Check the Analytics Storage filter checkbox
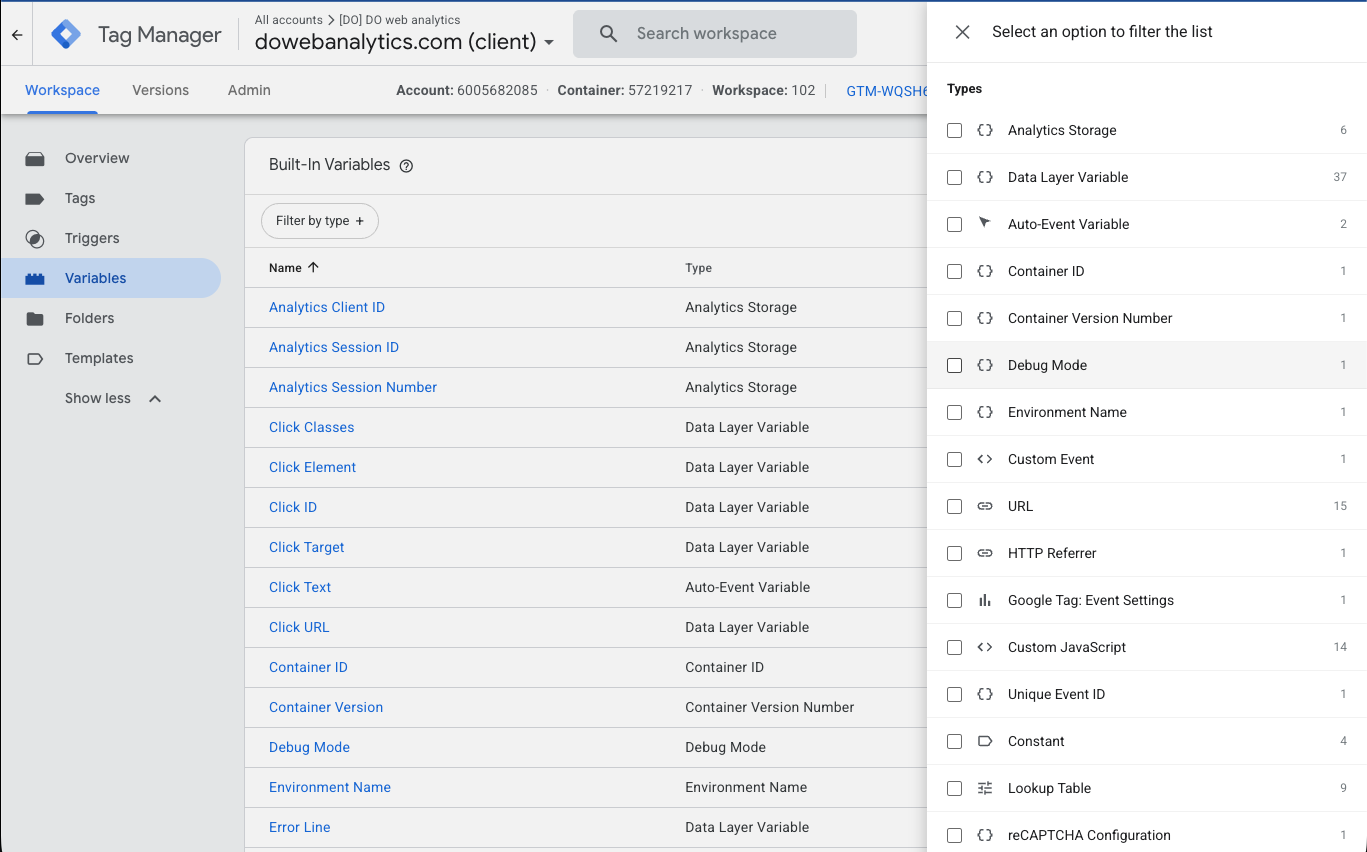Screen dimensions: 1367x852 point(954,130)
